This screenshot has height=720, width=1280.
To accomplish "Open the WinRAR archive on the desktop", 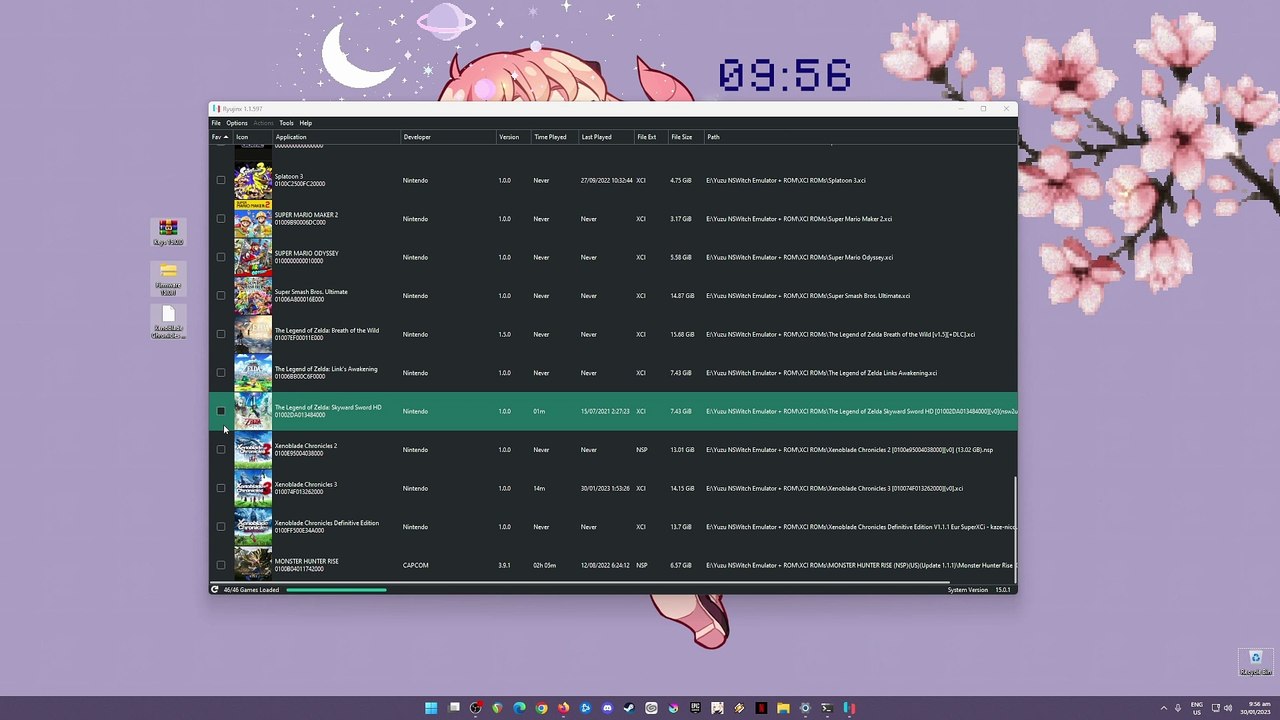I will (x=168, y=233).
